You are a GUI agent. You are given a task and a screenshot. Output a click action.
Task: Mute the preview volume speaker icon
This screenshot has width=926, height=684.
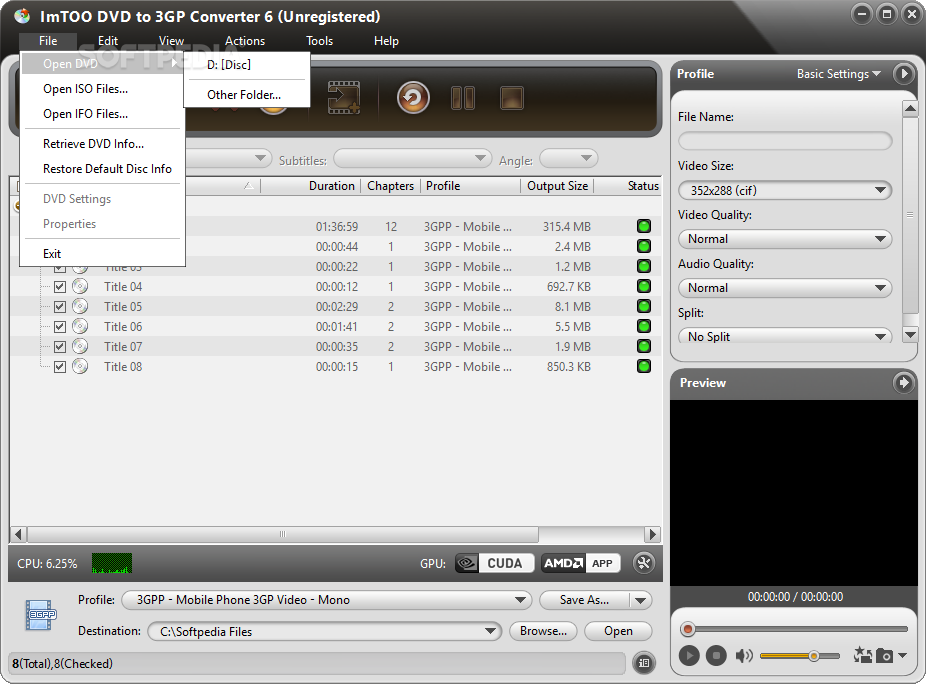744,655
